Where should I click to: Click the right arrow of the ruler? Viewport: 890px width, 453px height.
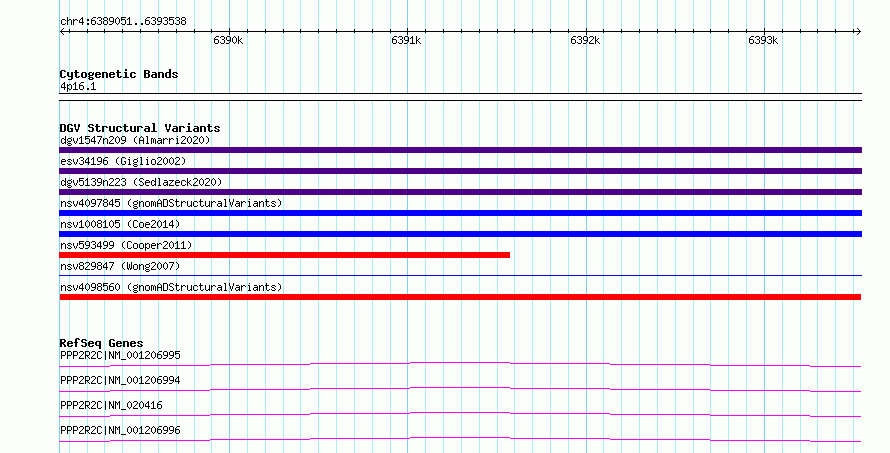858,32
